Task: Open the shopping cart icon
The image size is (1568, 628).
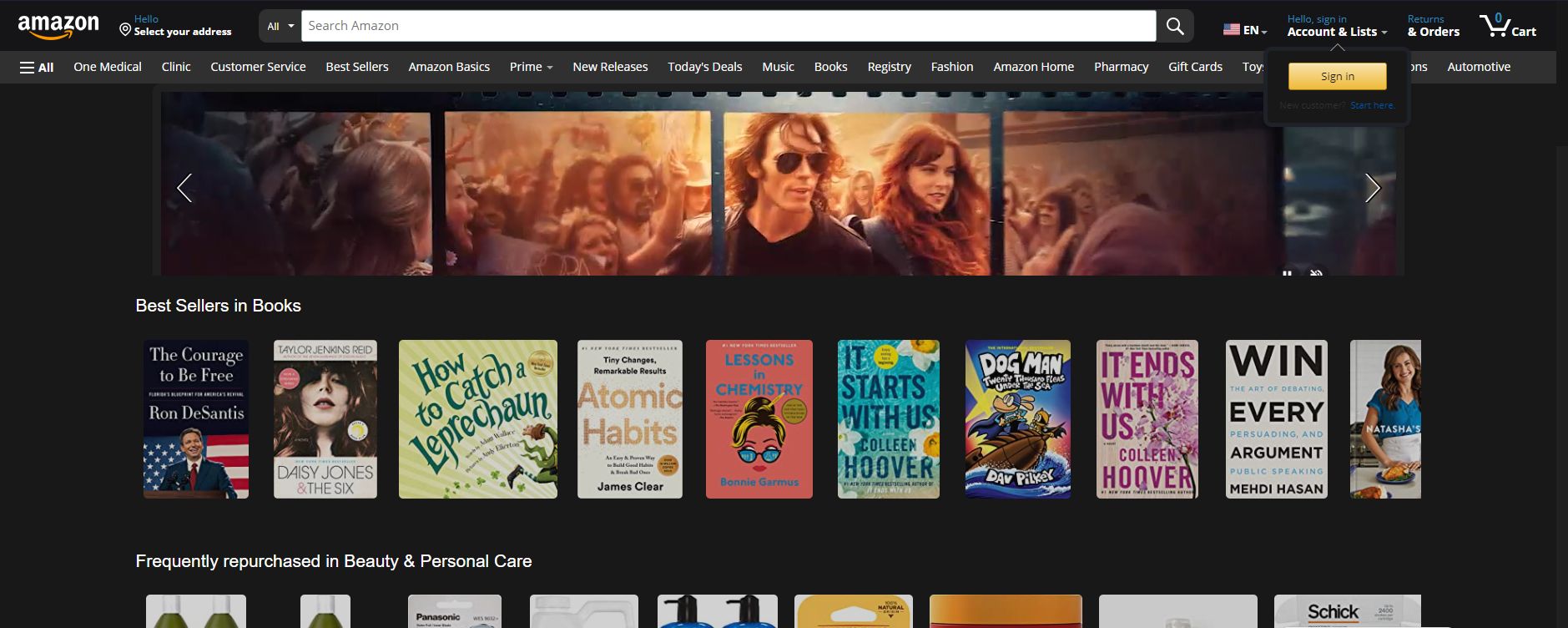Action: tap(1507, 26)
